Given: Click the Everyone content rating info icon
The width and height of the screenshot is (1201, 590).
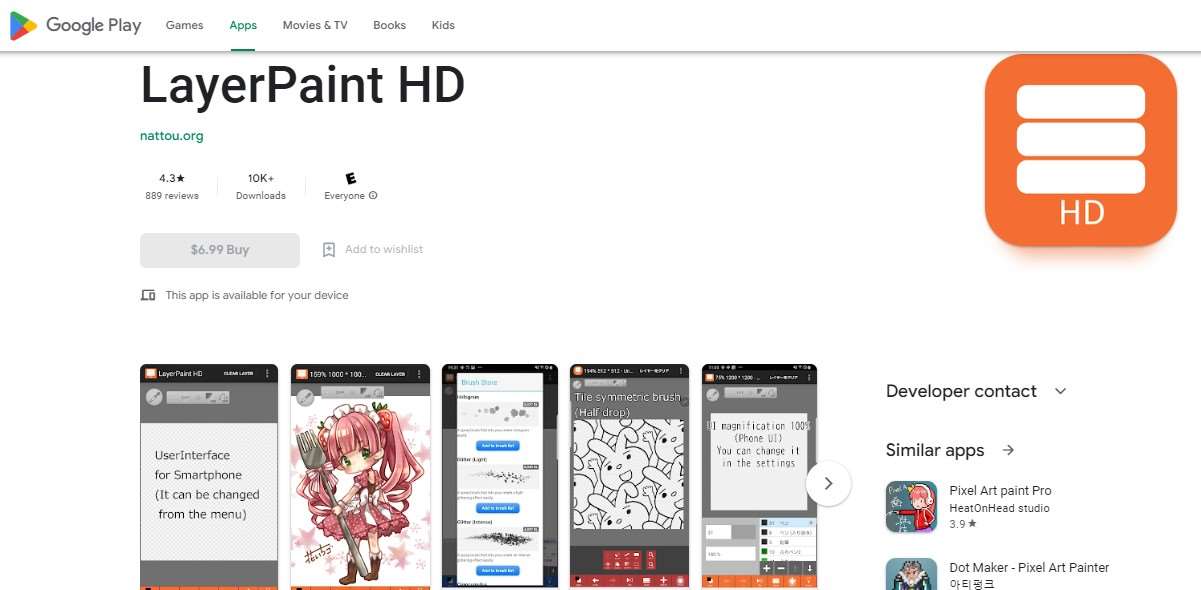Looking at the screenshot, I should [373, 196].
